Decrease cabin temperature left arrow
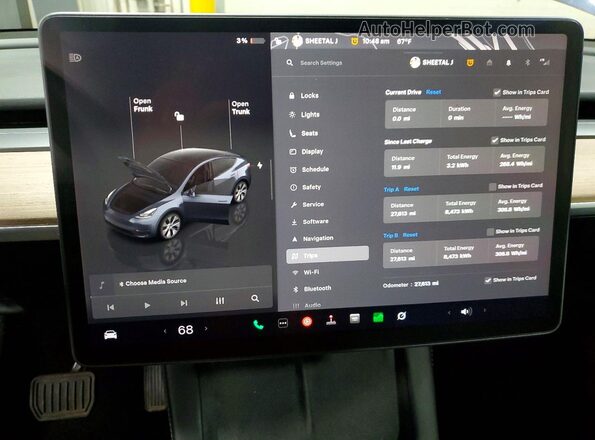 click(x=165, y=331)
